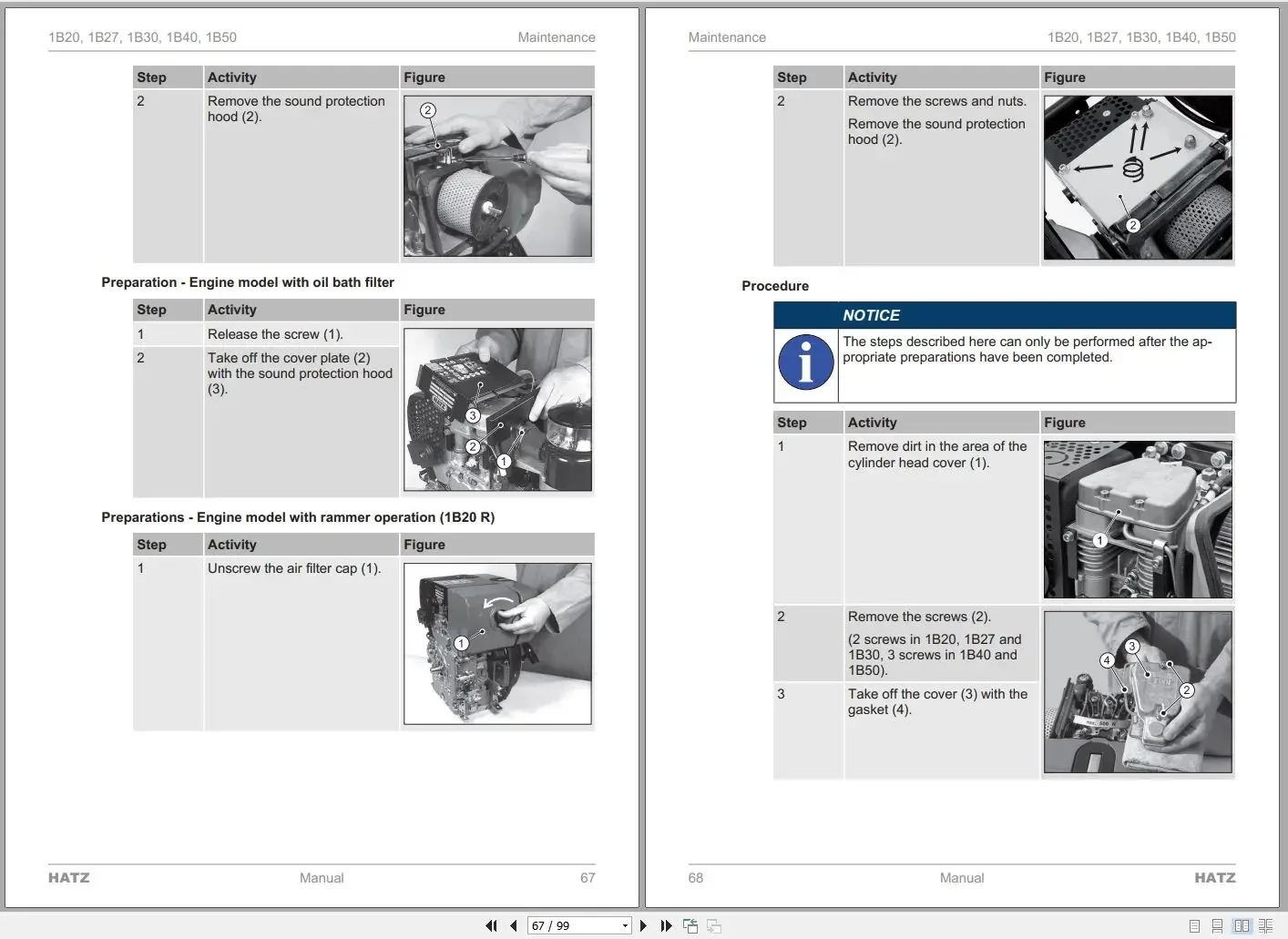Click the sound protection hood removal figure
The height and width of the screenshot is (939, 1288).
point(497,176)
